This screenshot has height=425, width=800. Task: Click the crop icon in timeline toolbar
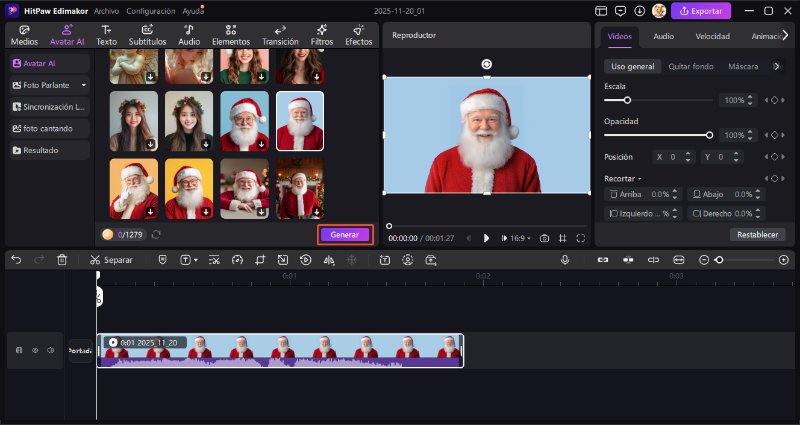tap(260, 260)
